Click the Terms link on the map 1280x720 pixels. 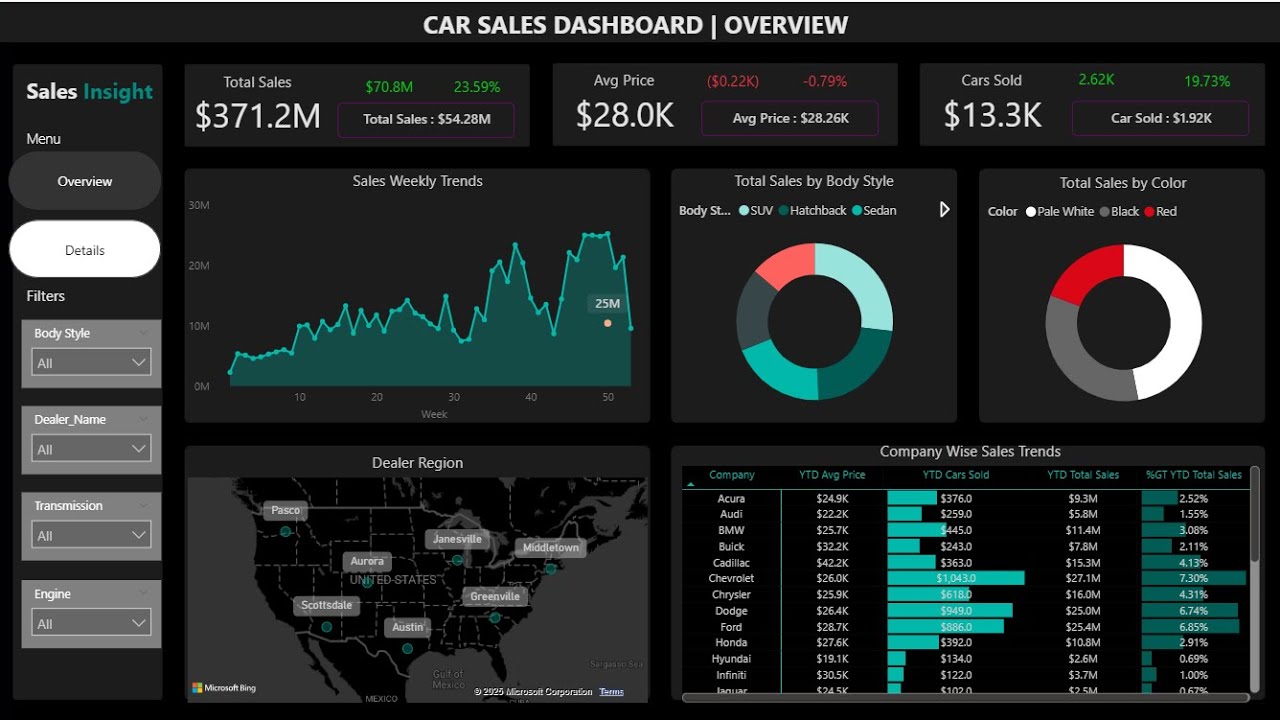click(611, 692)
